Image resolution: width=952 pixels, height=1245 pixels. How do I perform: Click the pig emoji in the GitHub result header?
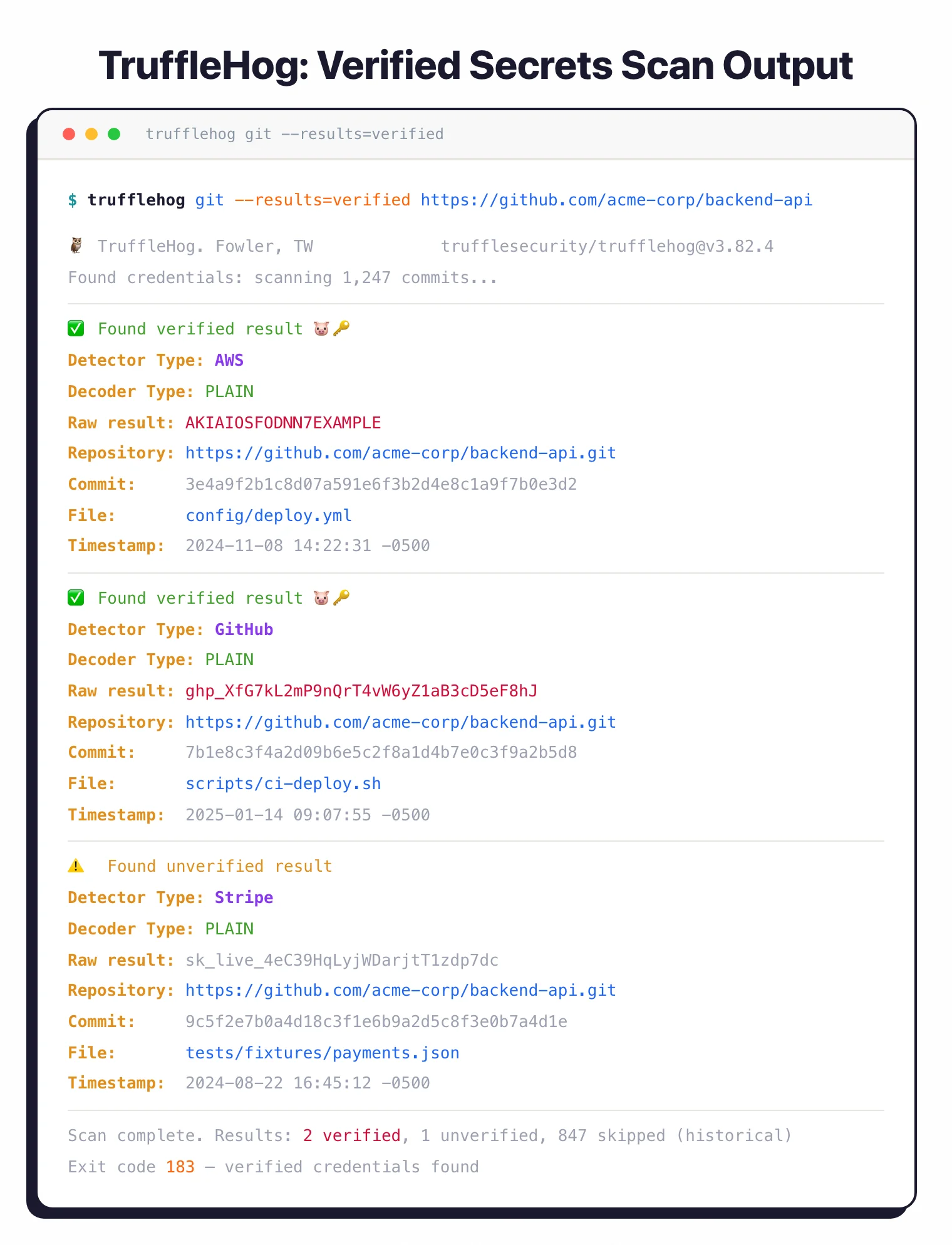click(321, 598)
